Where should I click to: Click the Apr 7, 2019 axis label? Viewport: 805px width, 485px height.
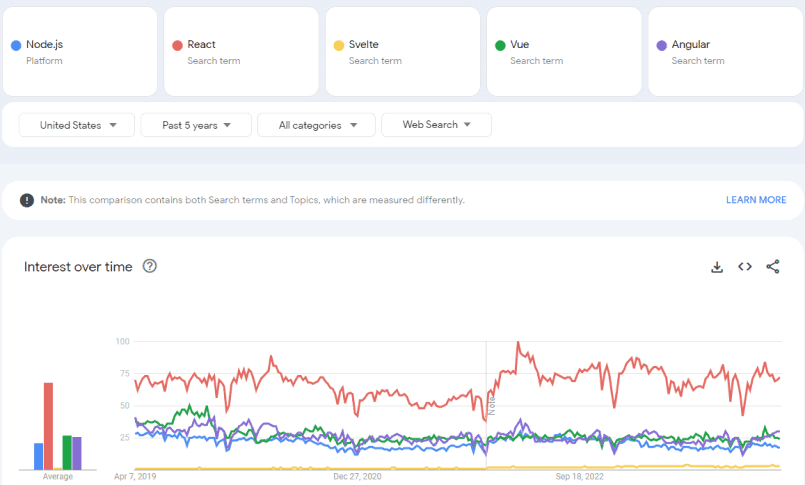tap(135, 476)
